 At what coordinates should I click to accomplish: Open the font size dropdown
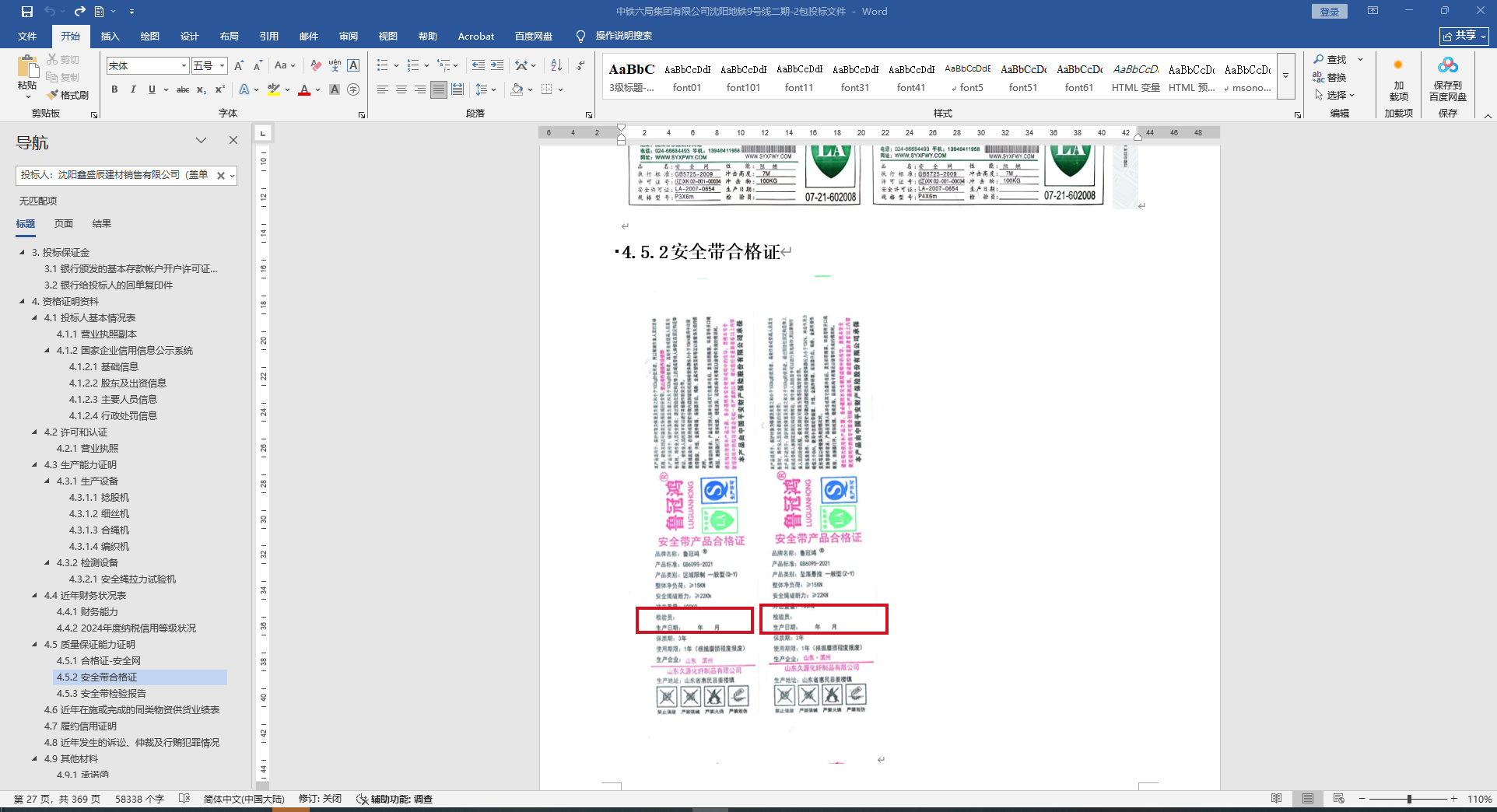[x=223, y=66]
